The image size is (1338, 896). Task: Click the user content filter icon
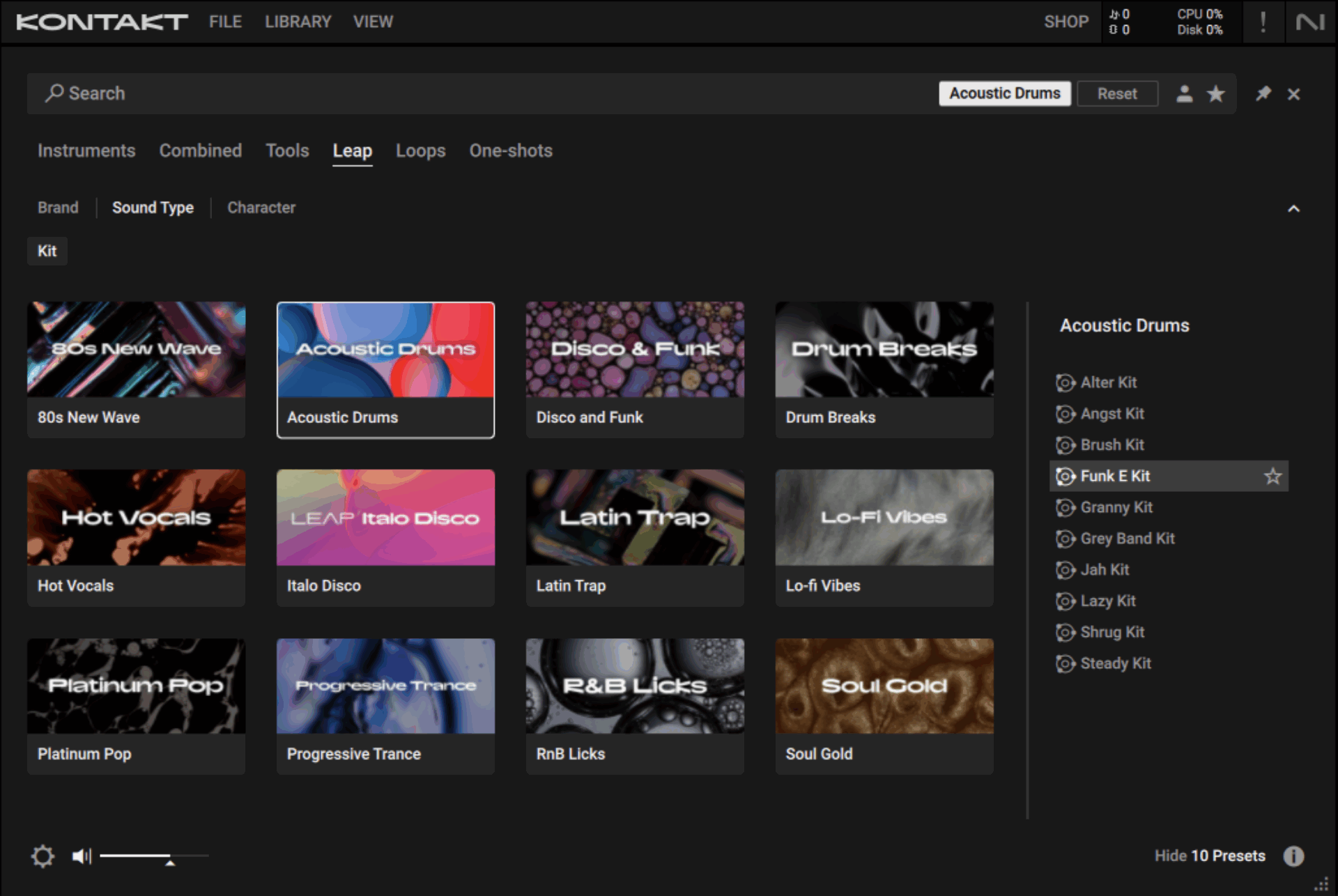(1184, 94)
